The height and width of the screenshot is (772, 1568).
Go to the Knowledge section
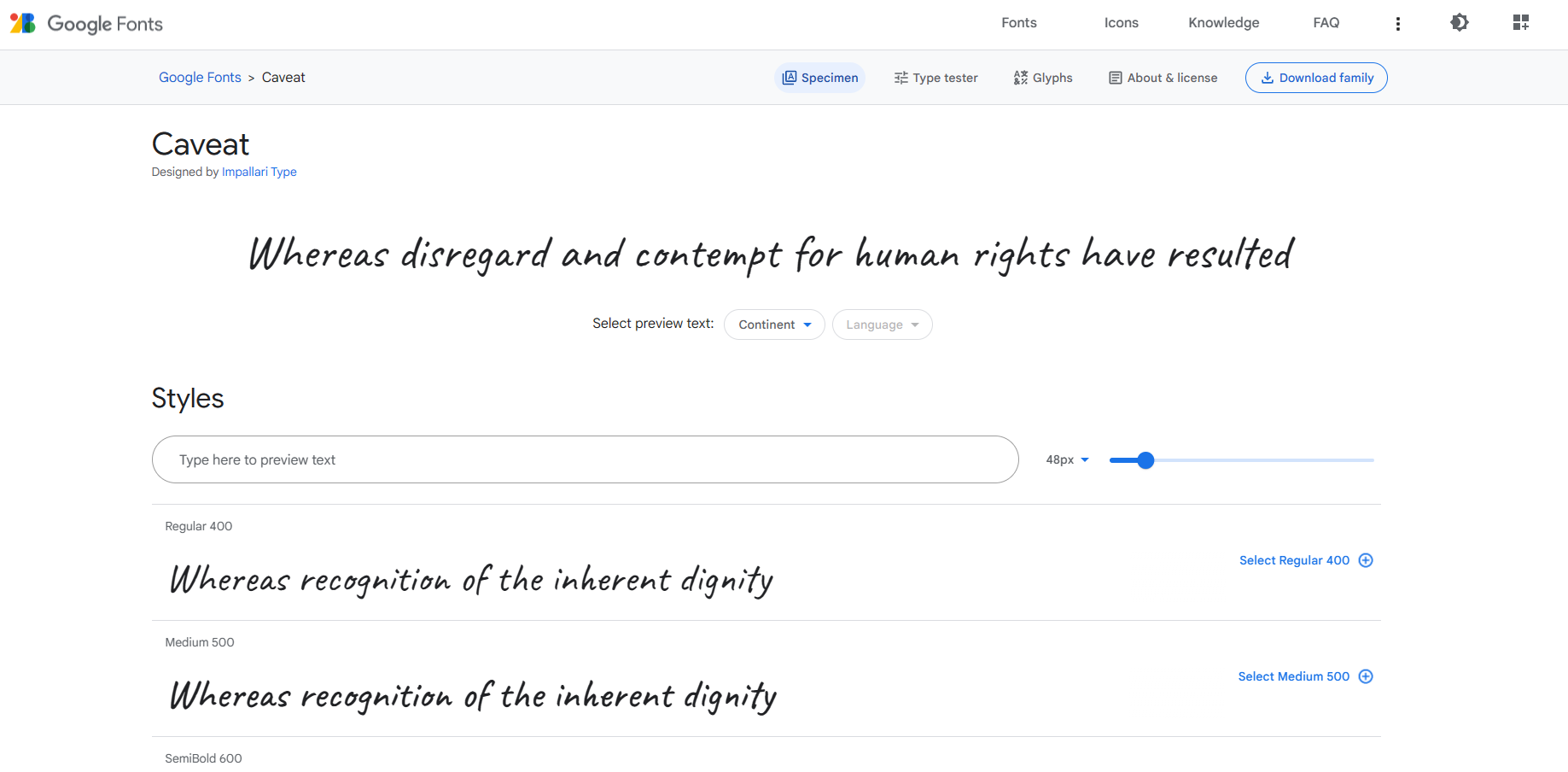1224,23
